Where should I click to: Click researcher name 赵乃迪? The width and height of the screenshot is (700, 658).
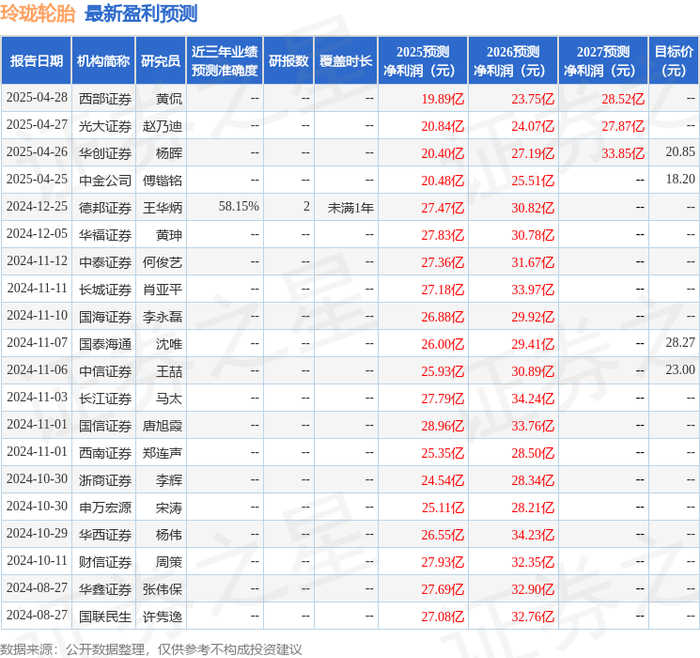coord(162,126)
